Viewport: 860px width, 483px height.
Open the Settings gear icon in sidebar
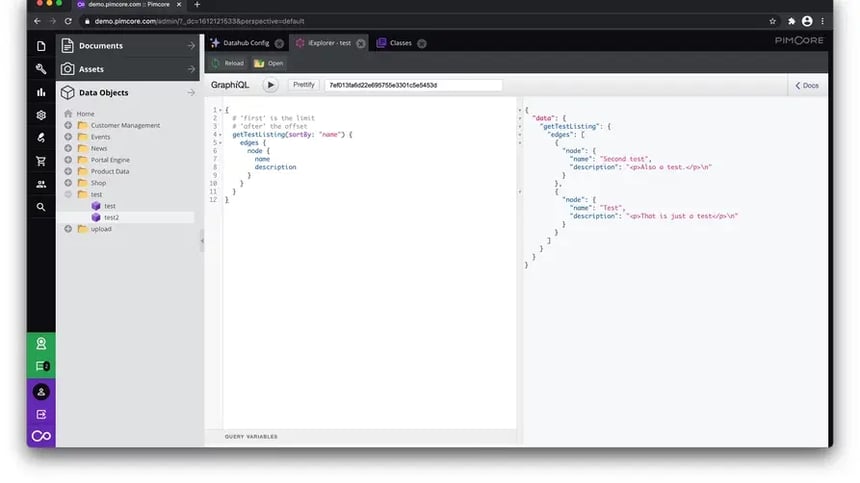click(x=41, y=115)
